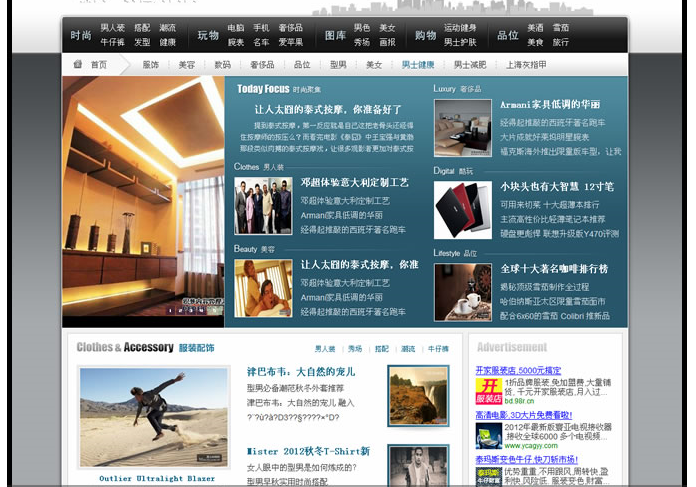Switch to 美容 in the white sub-navigation
The height and width of the screenshot is (487, 696).
coord(187,65)
